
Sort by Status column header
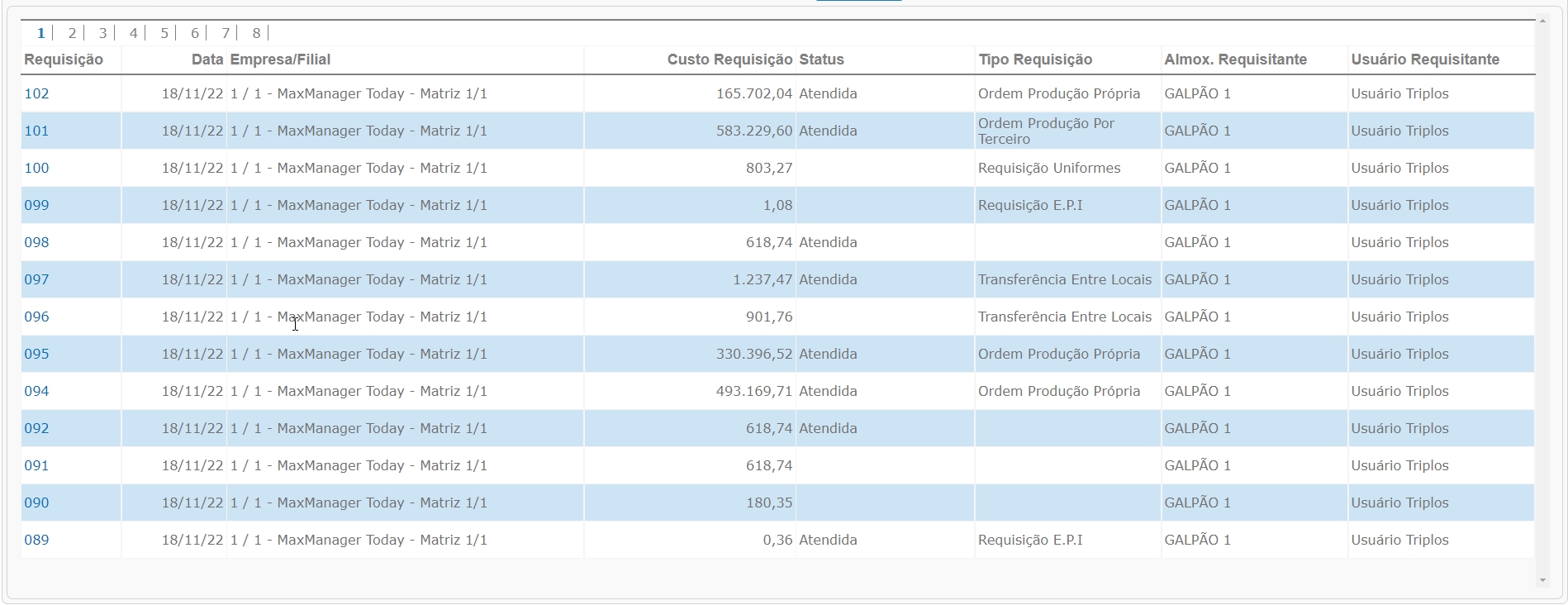pyautogui.click(x=821, y=60)
